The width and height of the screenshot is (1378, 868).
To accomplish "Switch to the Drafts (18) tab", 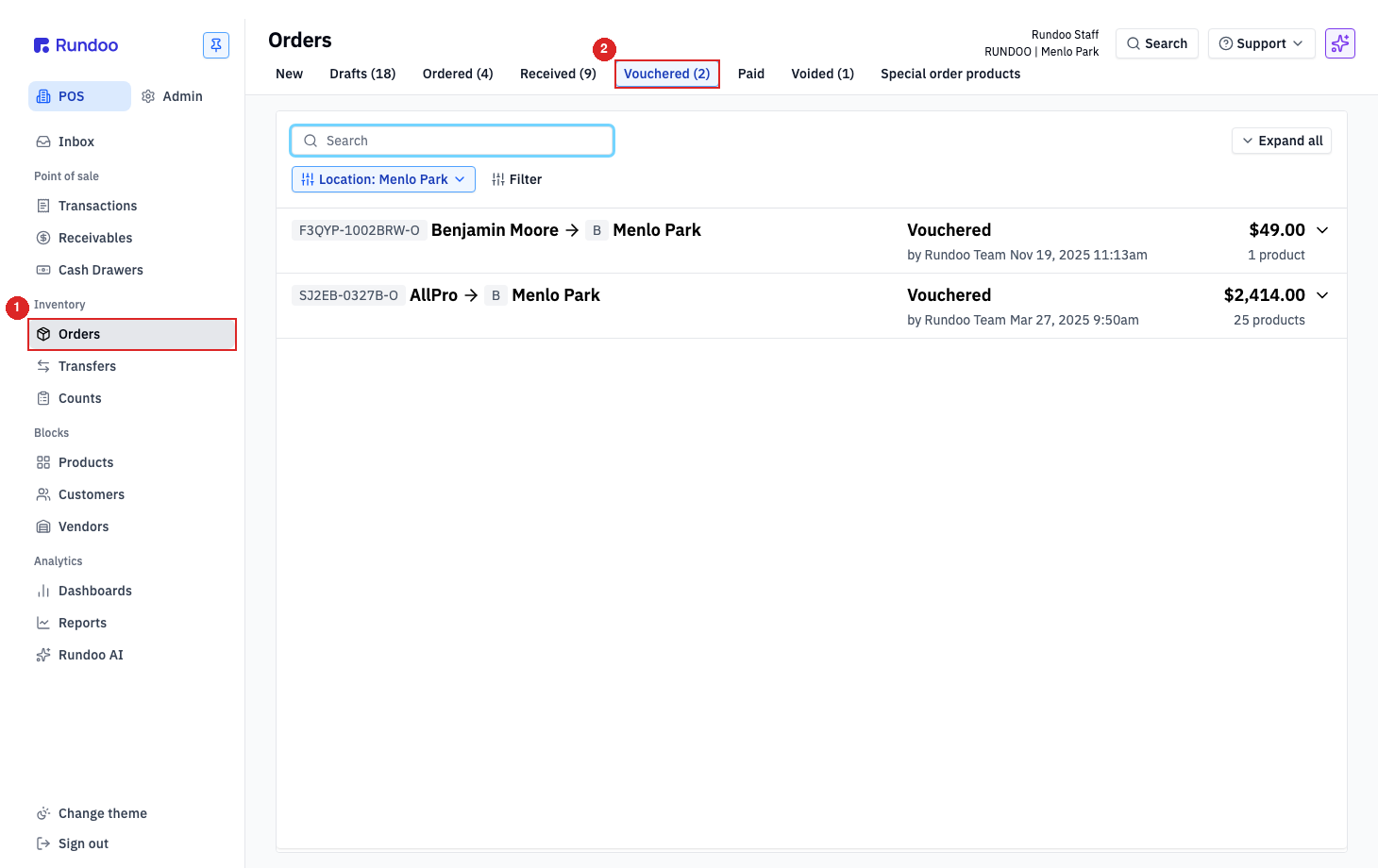I will click(362, 74).
